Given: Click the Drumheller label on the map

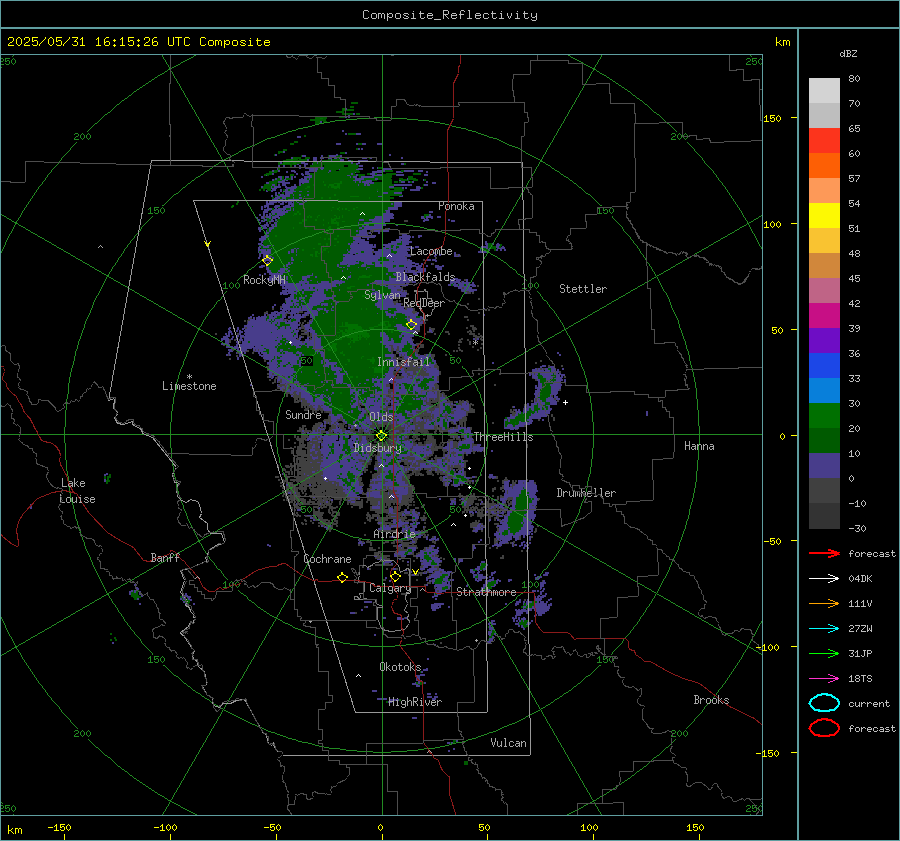Looking at the screenshot, I should tap(586, 493).
